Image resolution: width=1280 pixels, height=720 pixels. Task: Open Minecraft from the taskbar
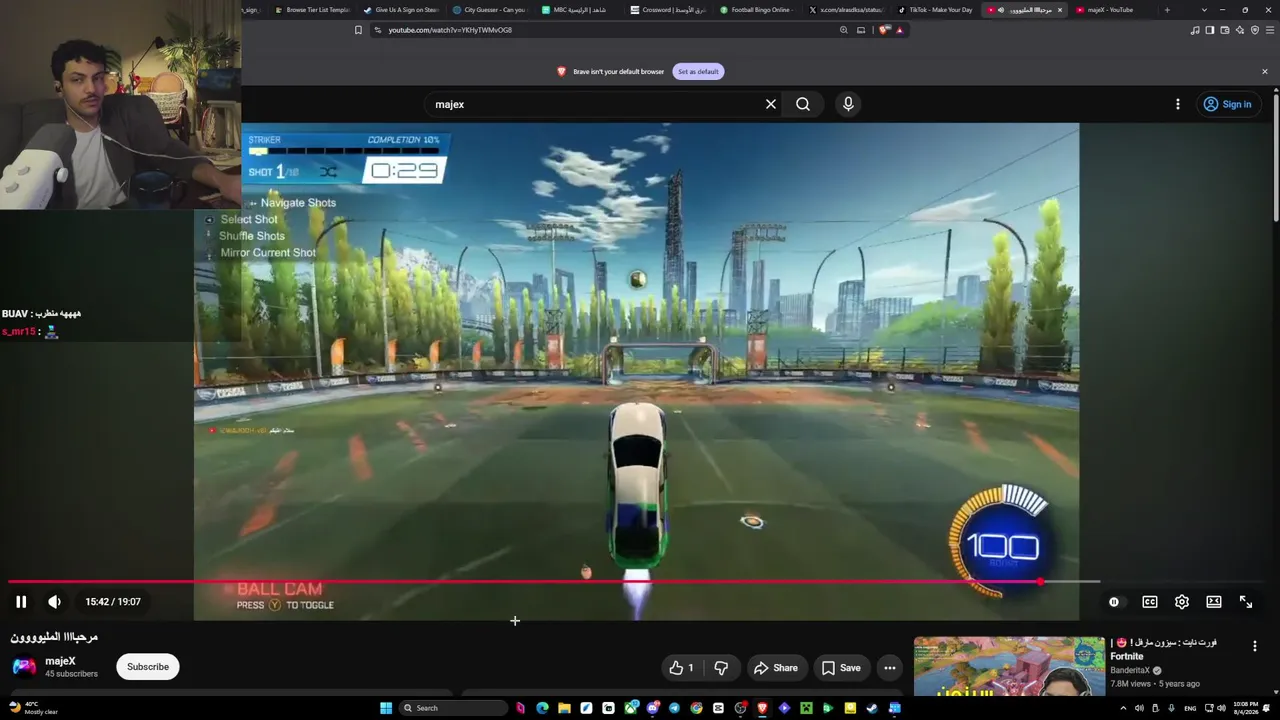(x=806, y=708)
